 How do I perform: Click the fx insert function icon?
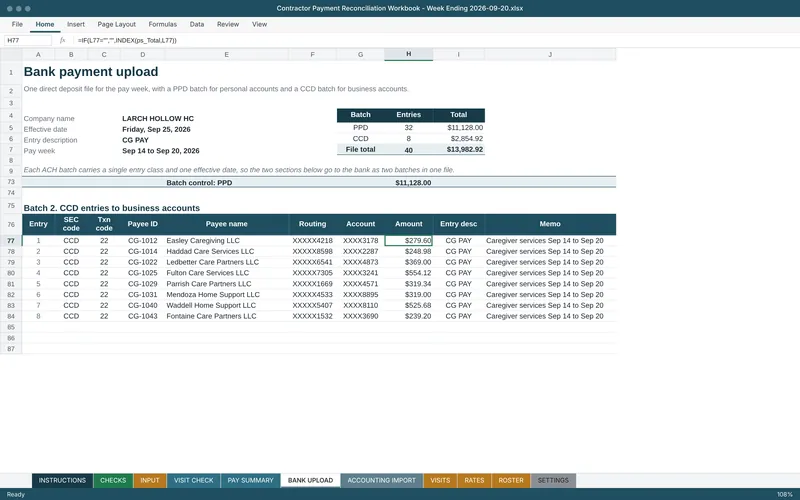coord(62,40)
